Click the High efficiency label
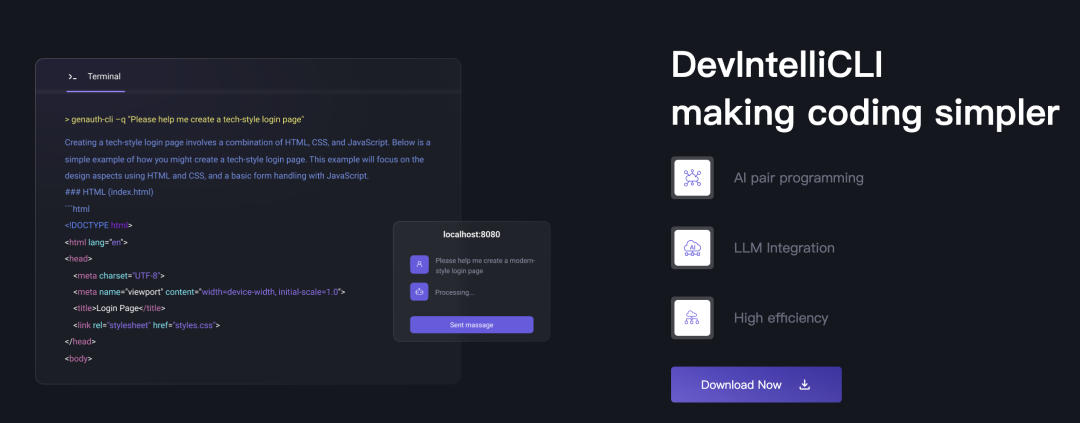 click(780, 318)
